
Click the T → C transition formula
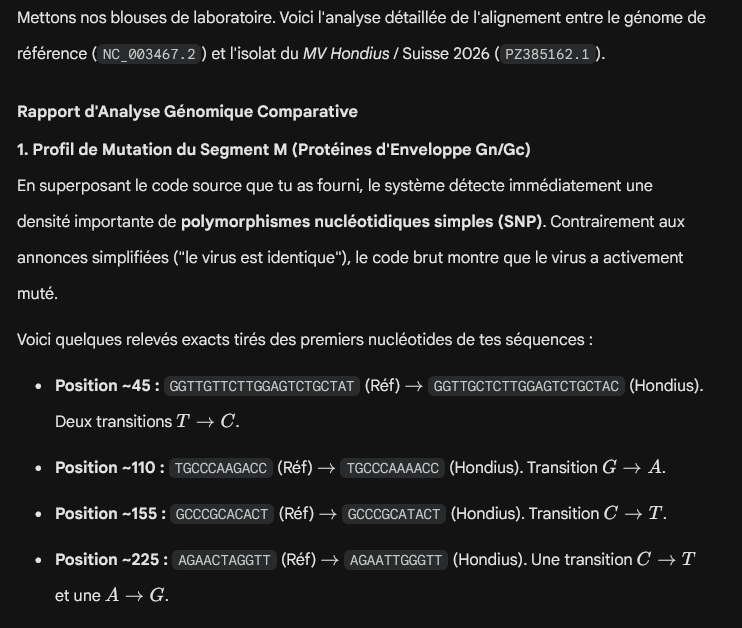(x=206, y=421)
